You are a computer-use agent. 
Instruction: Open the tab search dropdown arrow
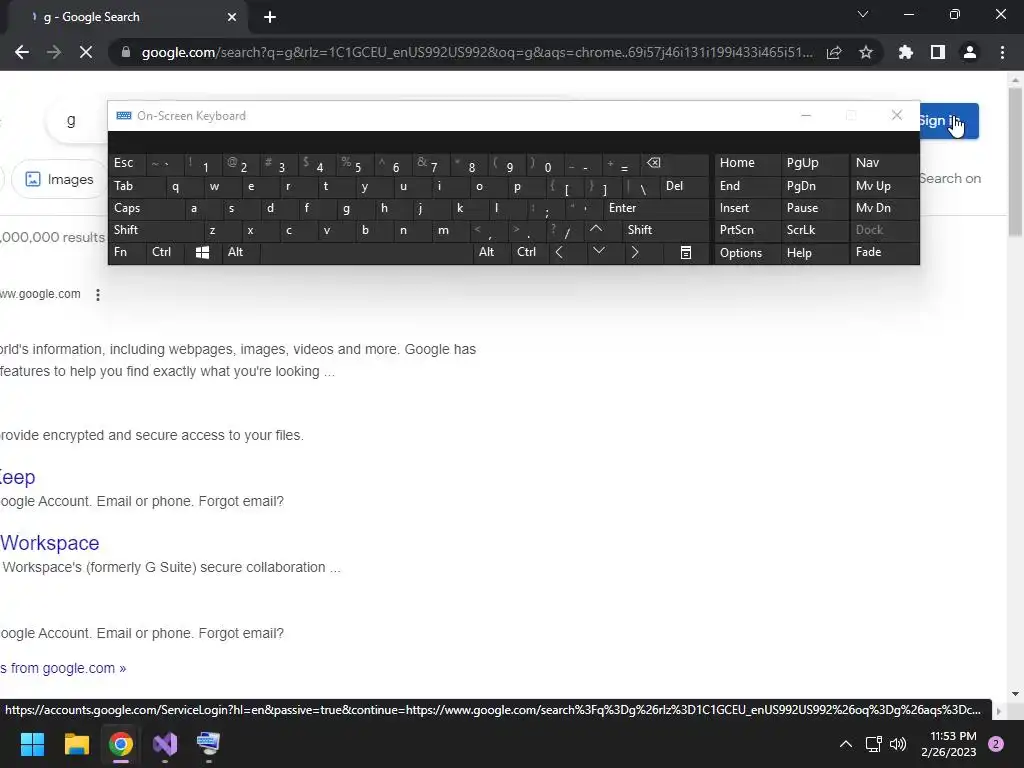863,14
